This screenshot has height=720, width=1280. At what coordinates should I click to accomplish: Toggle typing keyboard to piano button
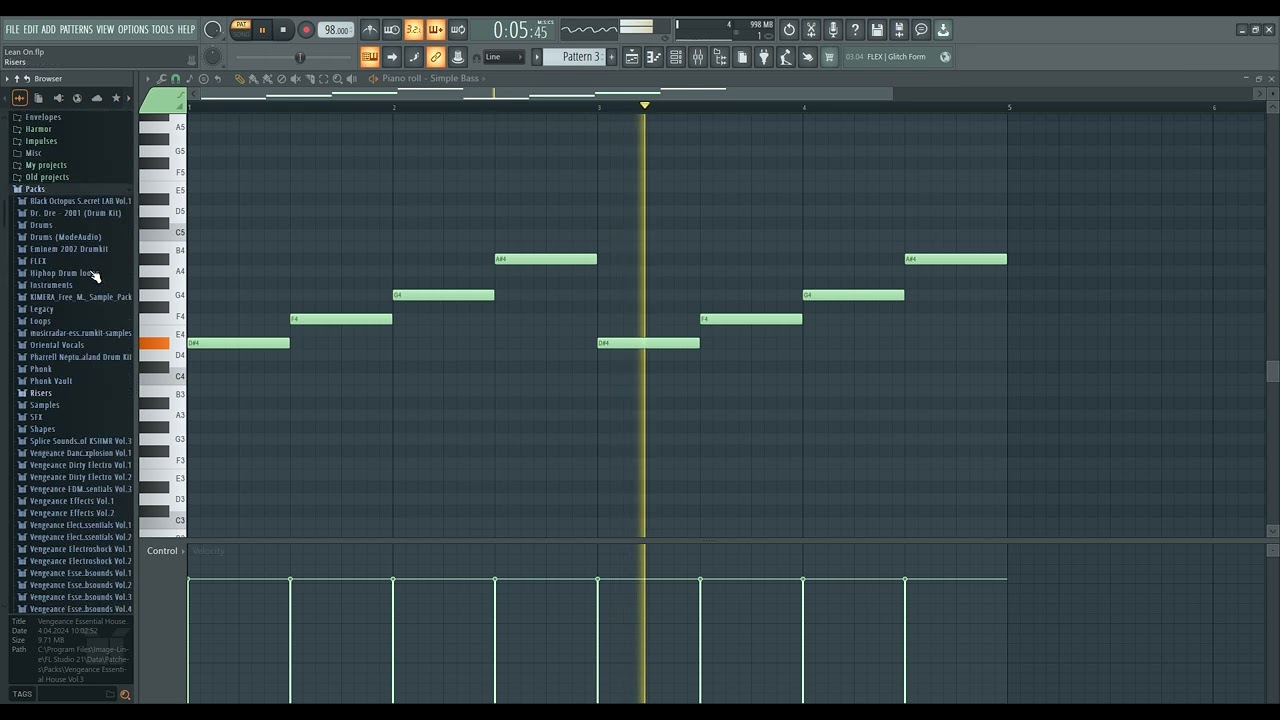(369, 57)
